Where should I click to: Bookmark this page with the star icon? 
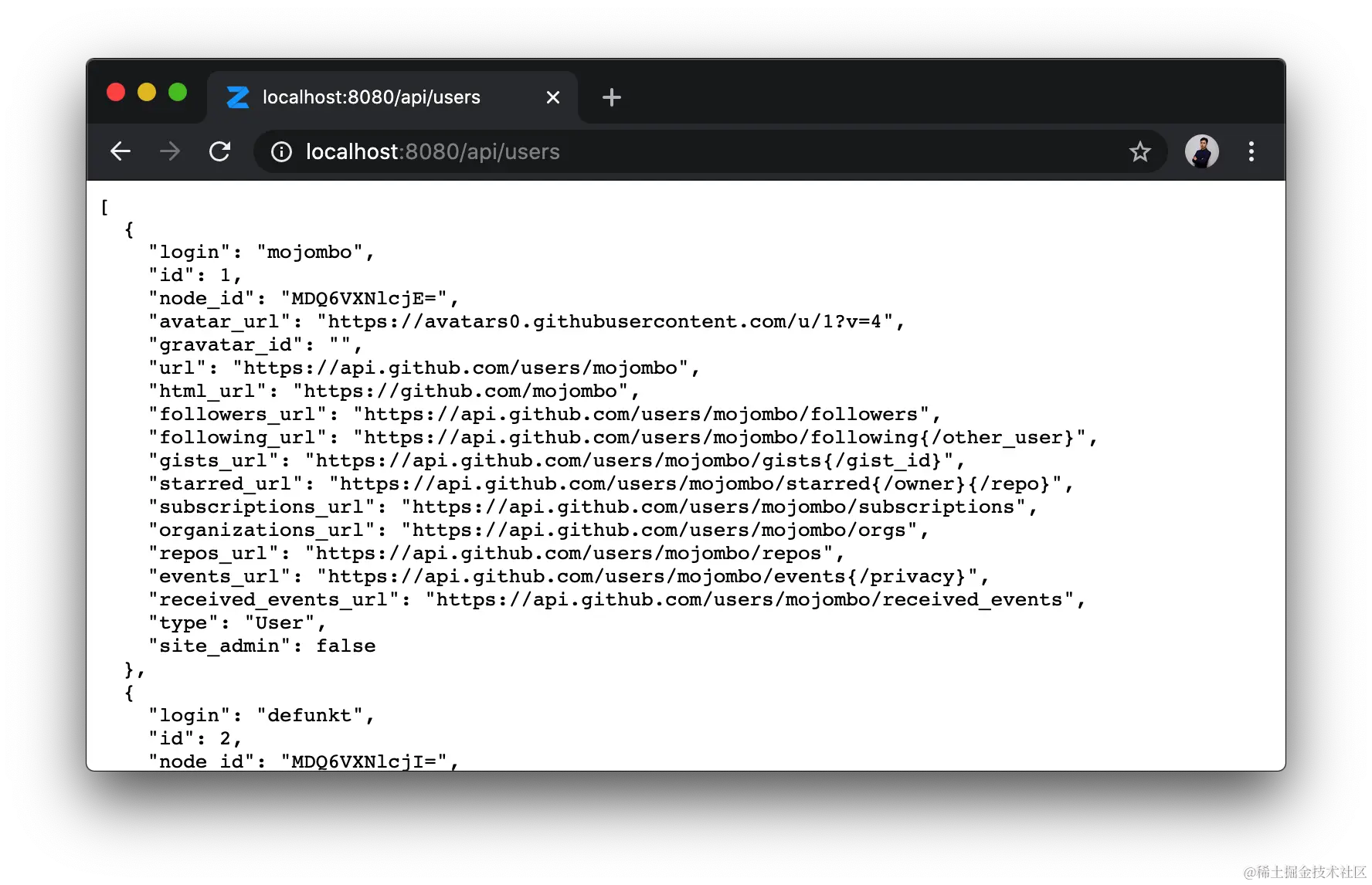[1140, 152]
